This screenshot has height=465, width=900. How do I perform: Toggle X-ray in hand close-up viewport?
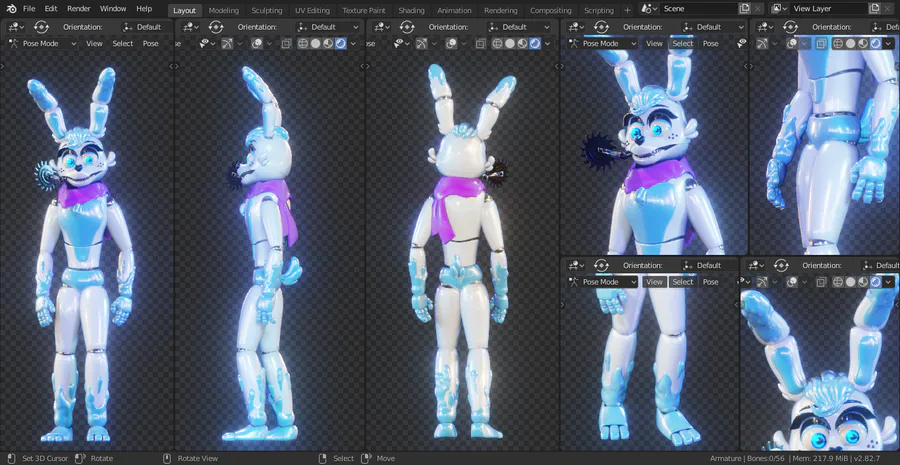pos(822,44)
